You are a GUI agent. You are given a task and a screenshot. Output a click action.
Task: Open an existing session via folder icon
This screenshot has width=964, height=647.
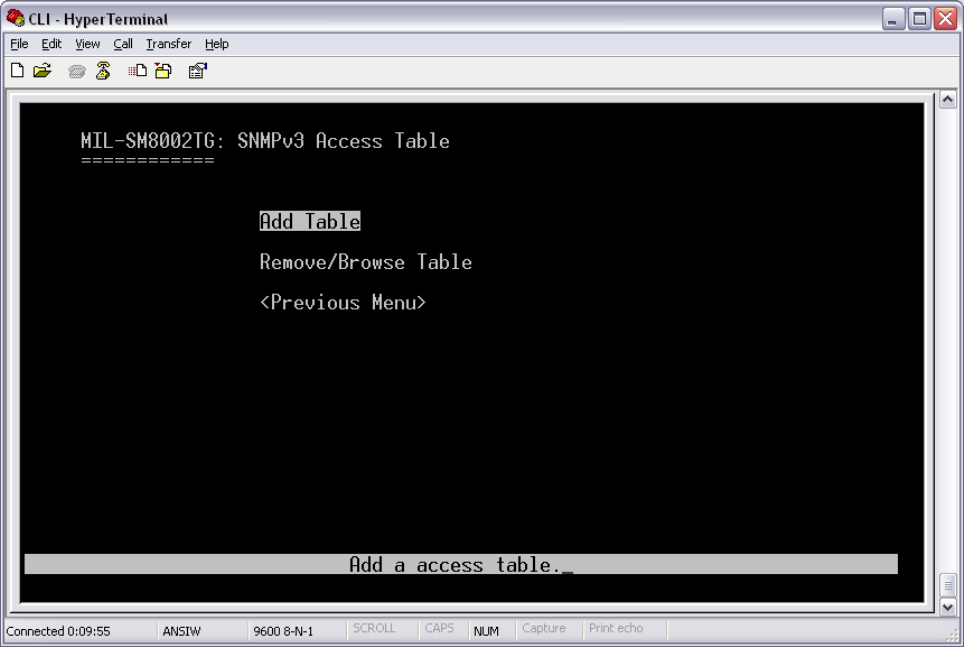tap(42, 71)
